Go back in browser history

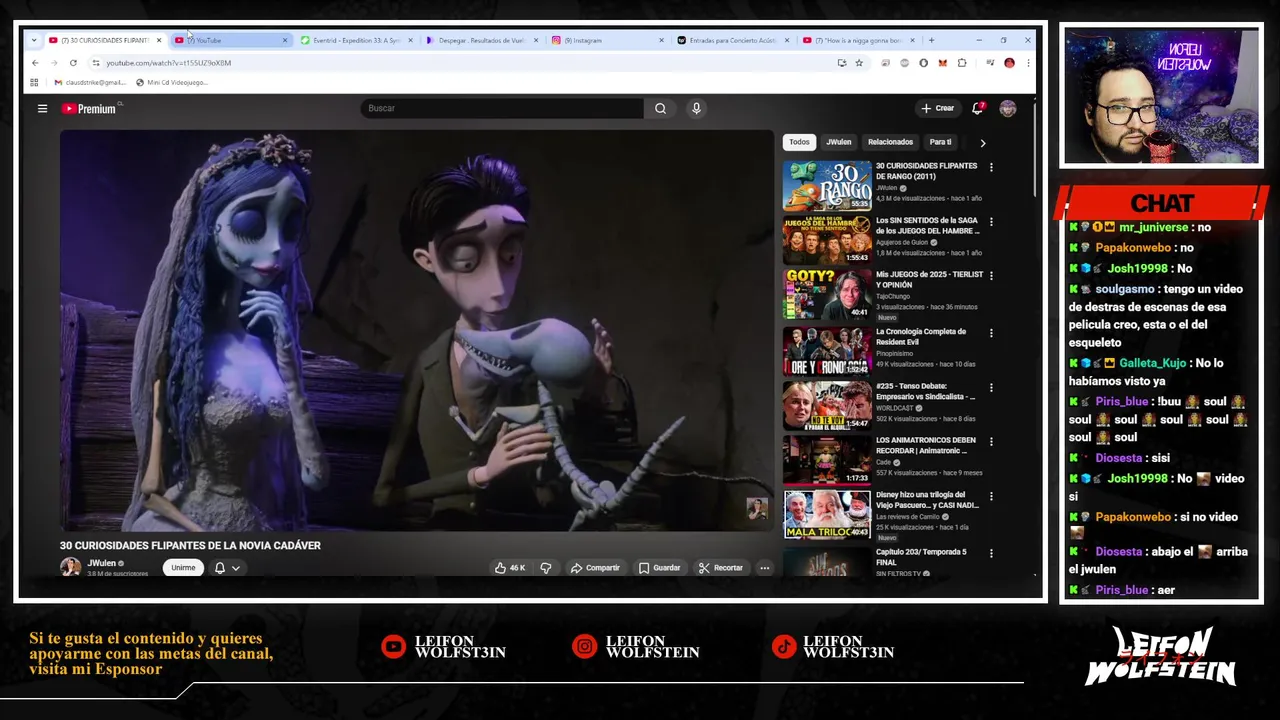pyautogui.click(x=35, y=63)
